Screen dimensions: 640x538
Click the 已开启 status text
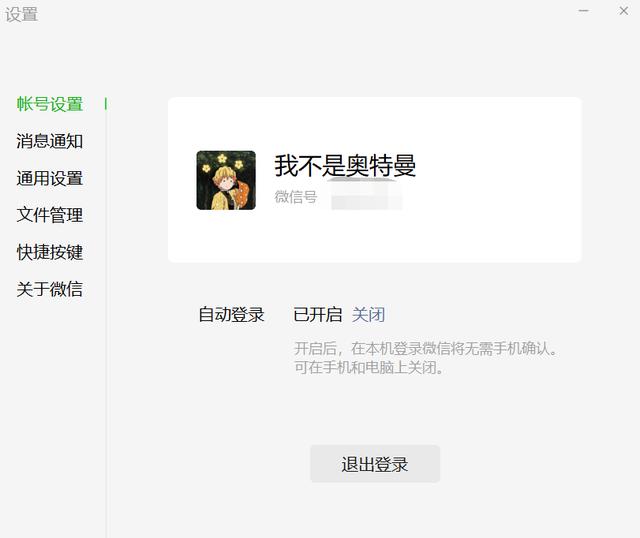point(318,315)
